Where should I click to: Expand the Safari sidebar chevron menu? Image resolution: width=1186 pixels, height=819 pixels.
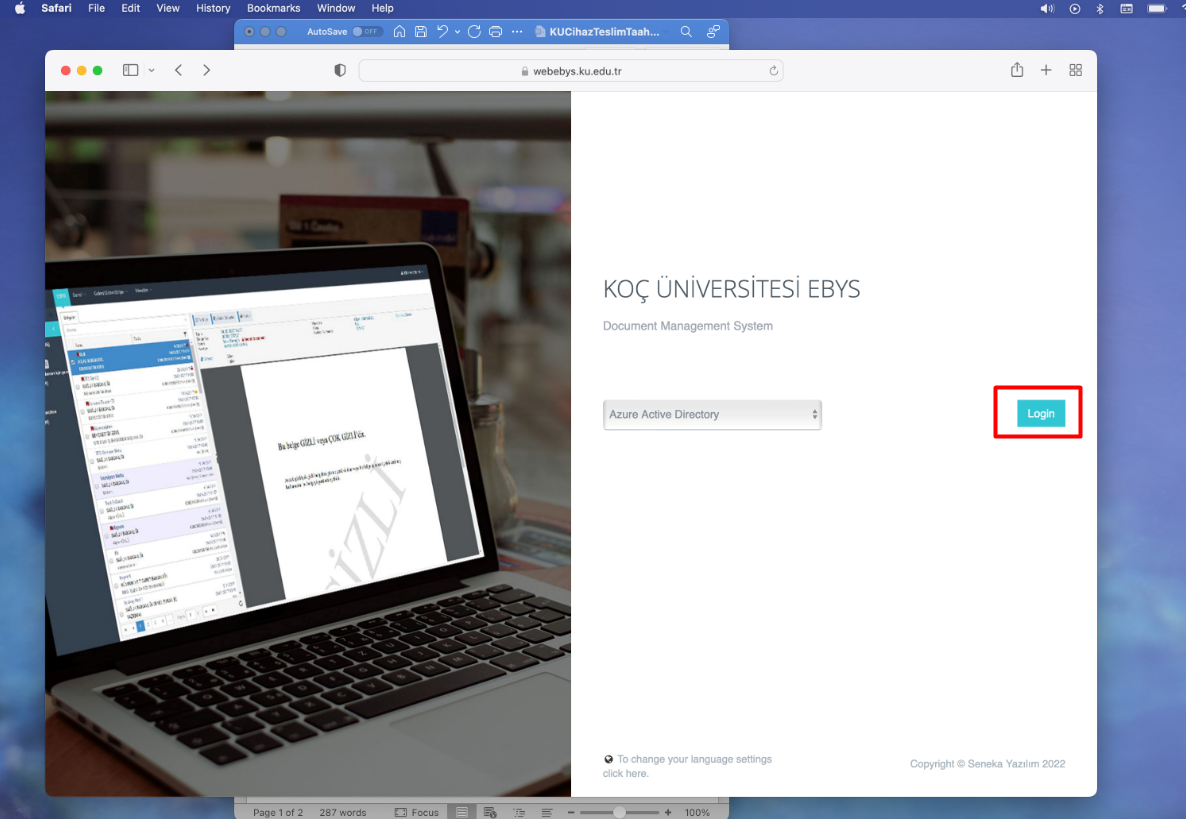[152, 70]
